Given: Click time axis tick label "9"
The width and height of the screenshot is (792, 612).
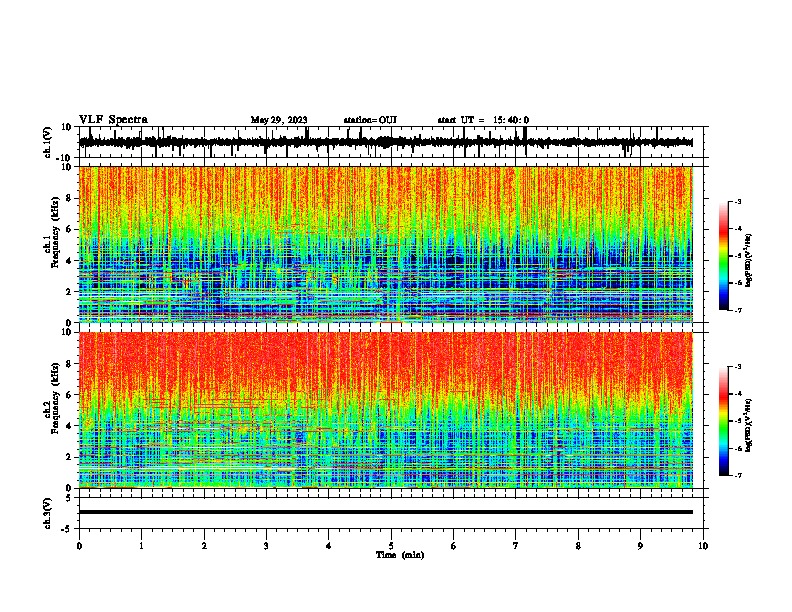Looking at the screenshot, I should point(640,546).
